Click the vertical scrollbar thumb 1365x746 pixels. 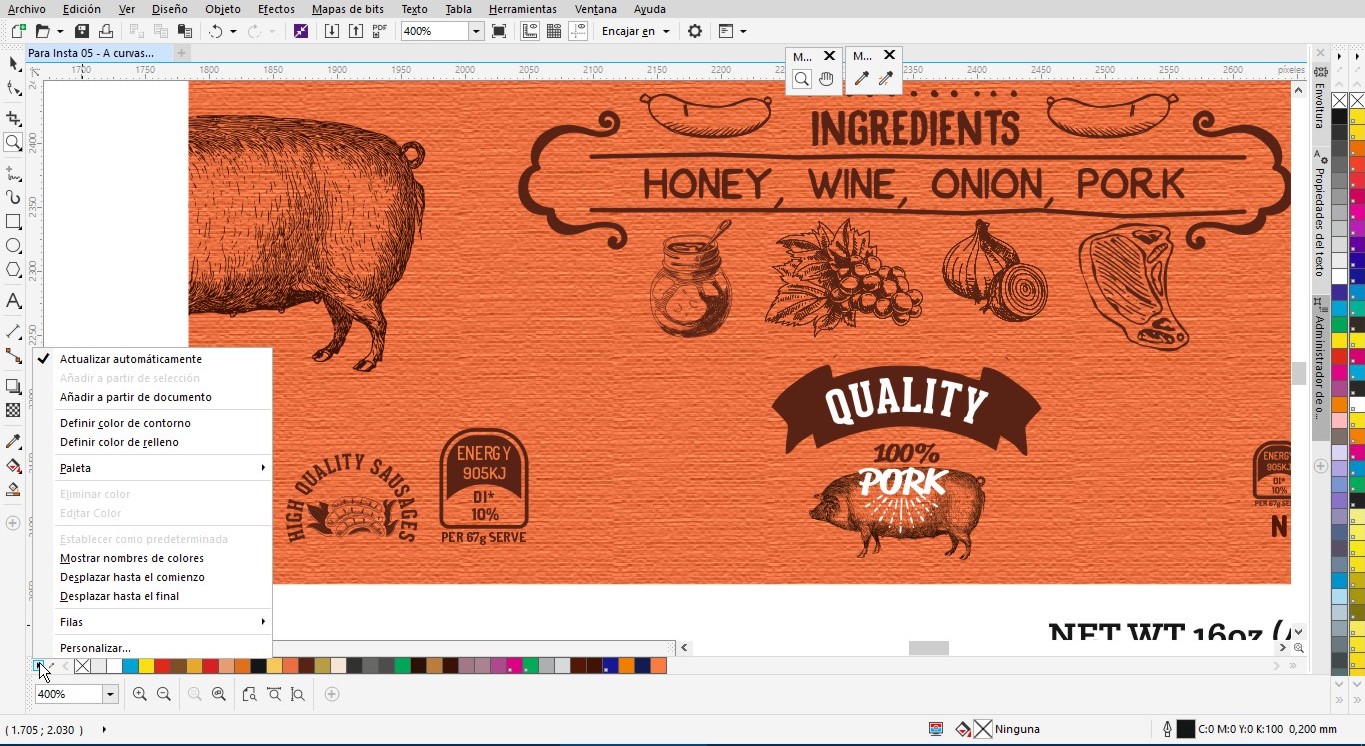[1299, 373]
